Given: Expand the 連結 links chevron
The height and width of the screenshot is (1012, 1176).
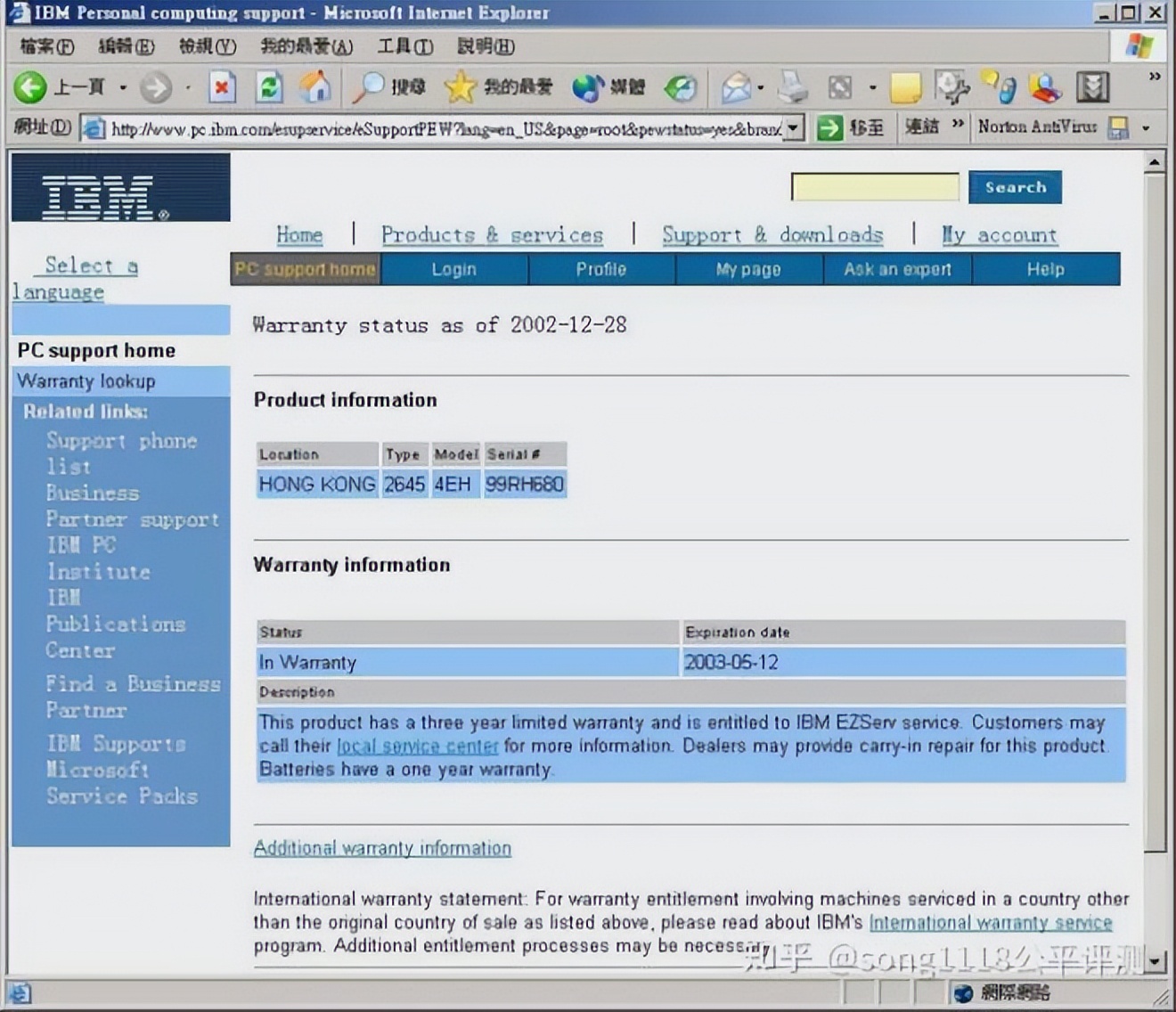Looking at the screenshot, I should click(x=958, y=123).
